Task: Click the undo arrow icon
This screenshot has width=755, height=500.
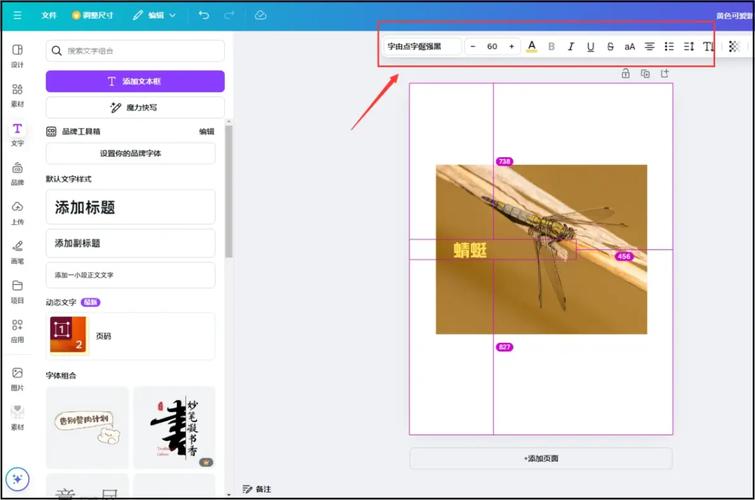Action: coord(204,15)
